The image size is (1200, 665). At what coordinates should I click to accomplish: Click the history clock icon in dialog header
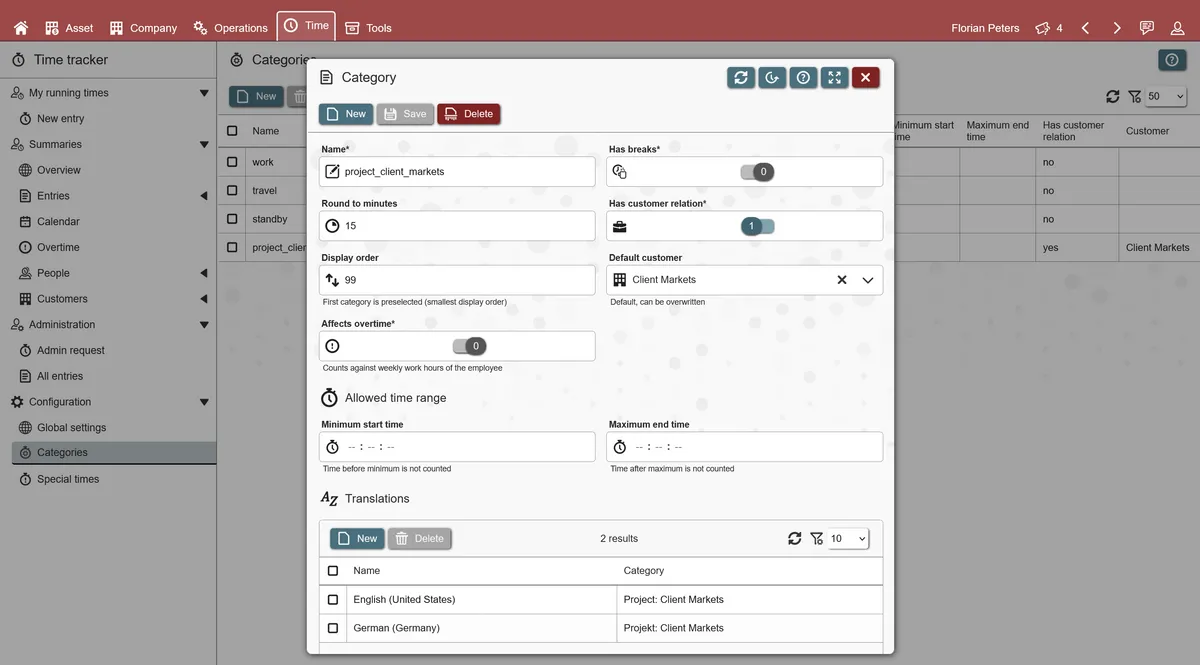point(772,77)
